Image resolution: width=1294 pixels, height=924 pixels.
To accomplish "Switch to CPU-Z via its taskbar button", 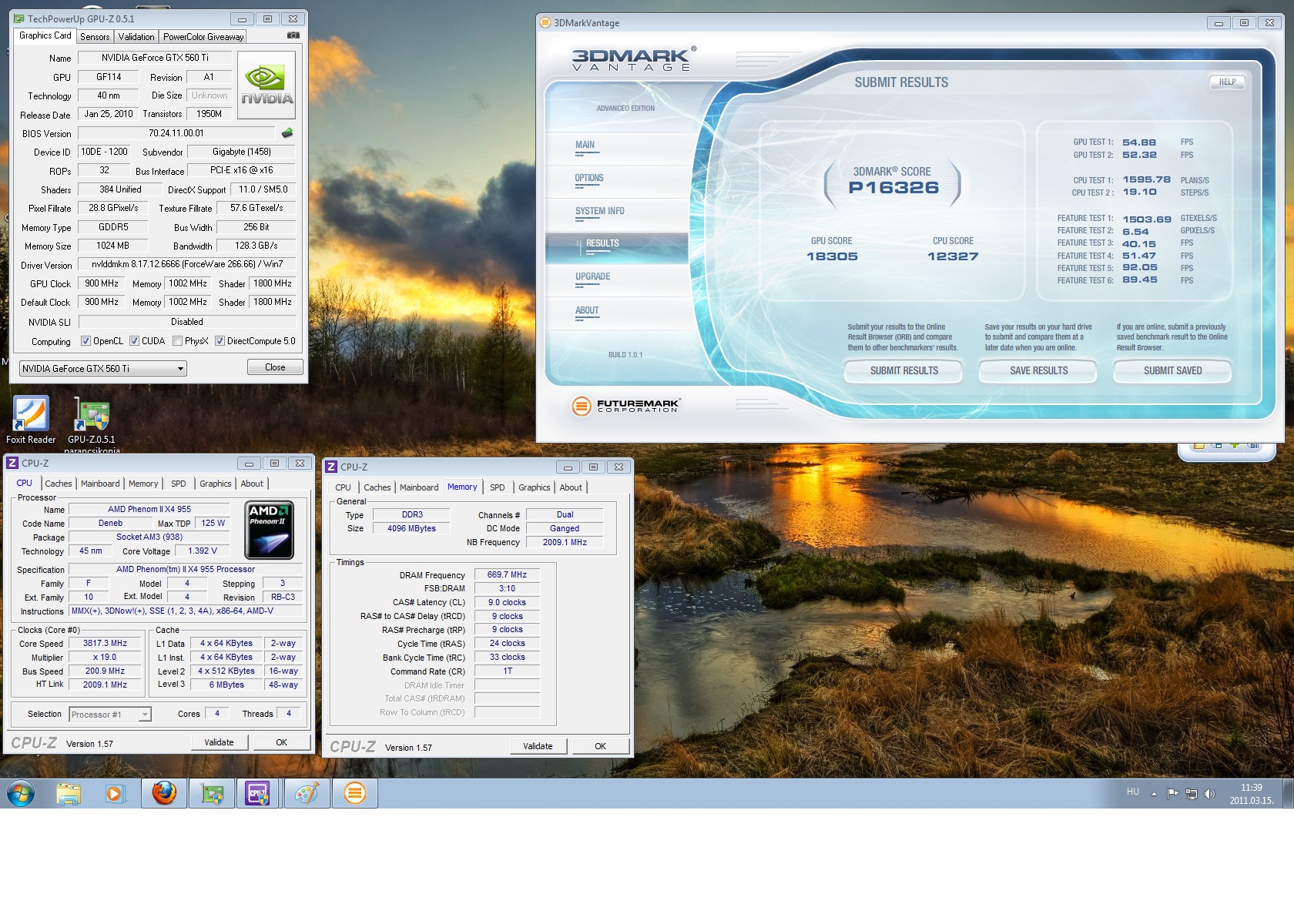I will coord(257,793).
